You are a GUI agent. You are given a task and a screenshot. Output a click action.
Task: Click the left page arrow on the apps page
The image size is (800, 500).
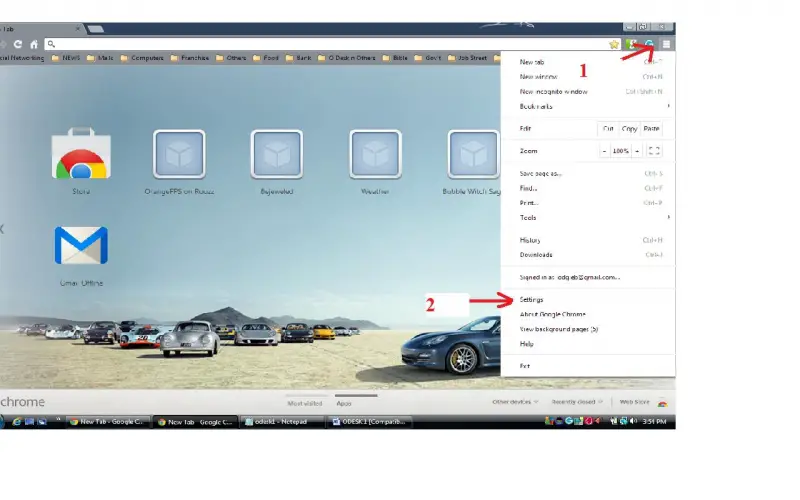click(3, 229)
